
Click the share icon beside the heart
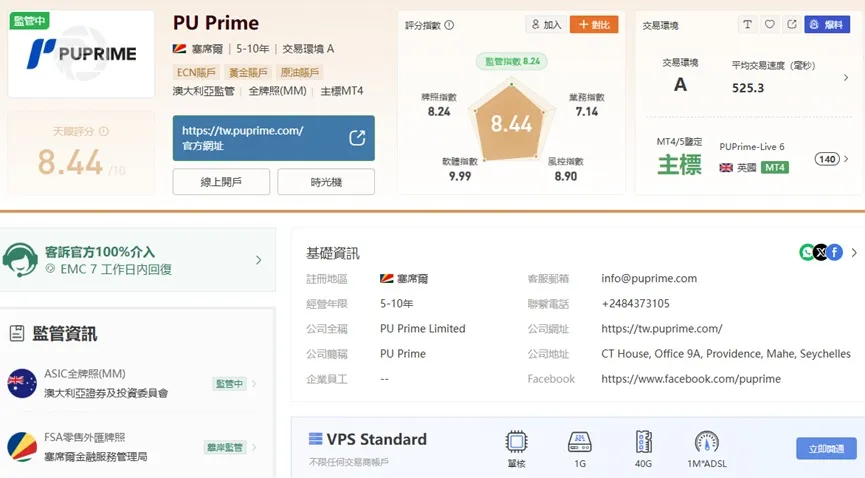[792, 24]
